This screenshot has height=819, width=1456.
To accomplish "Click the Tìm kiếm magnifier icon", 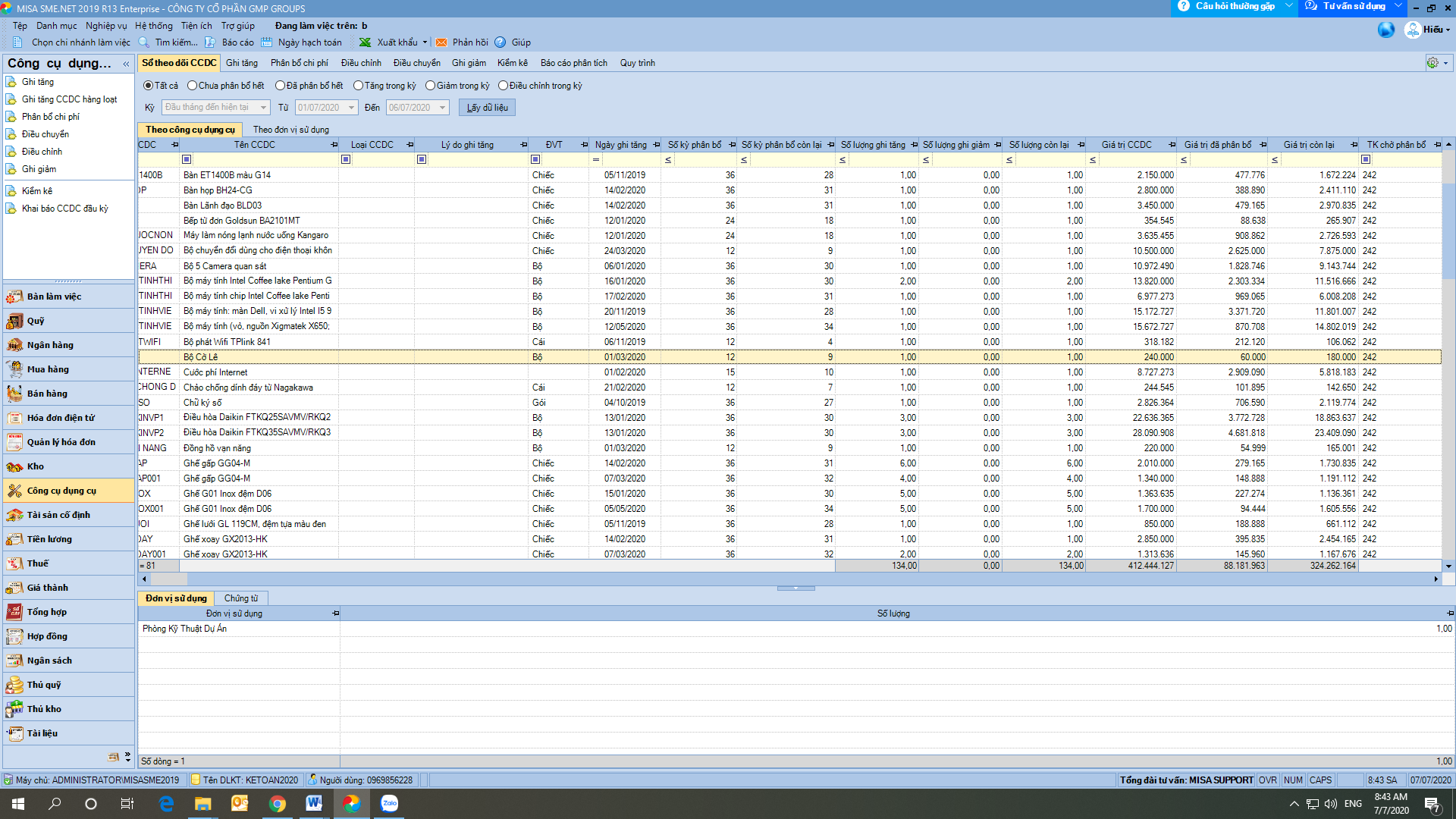I will click(144, 42).
